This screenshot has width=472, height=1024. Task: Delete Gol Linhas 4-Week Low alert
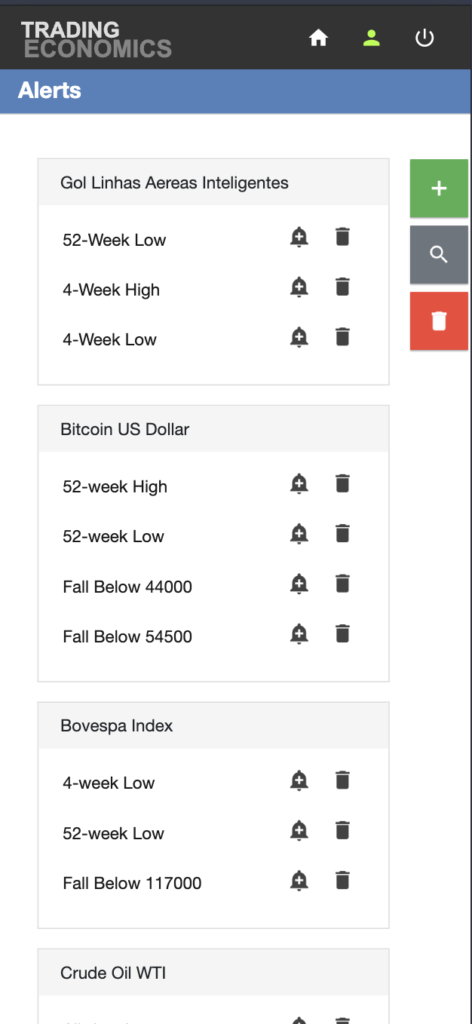[x=342, y=337]
